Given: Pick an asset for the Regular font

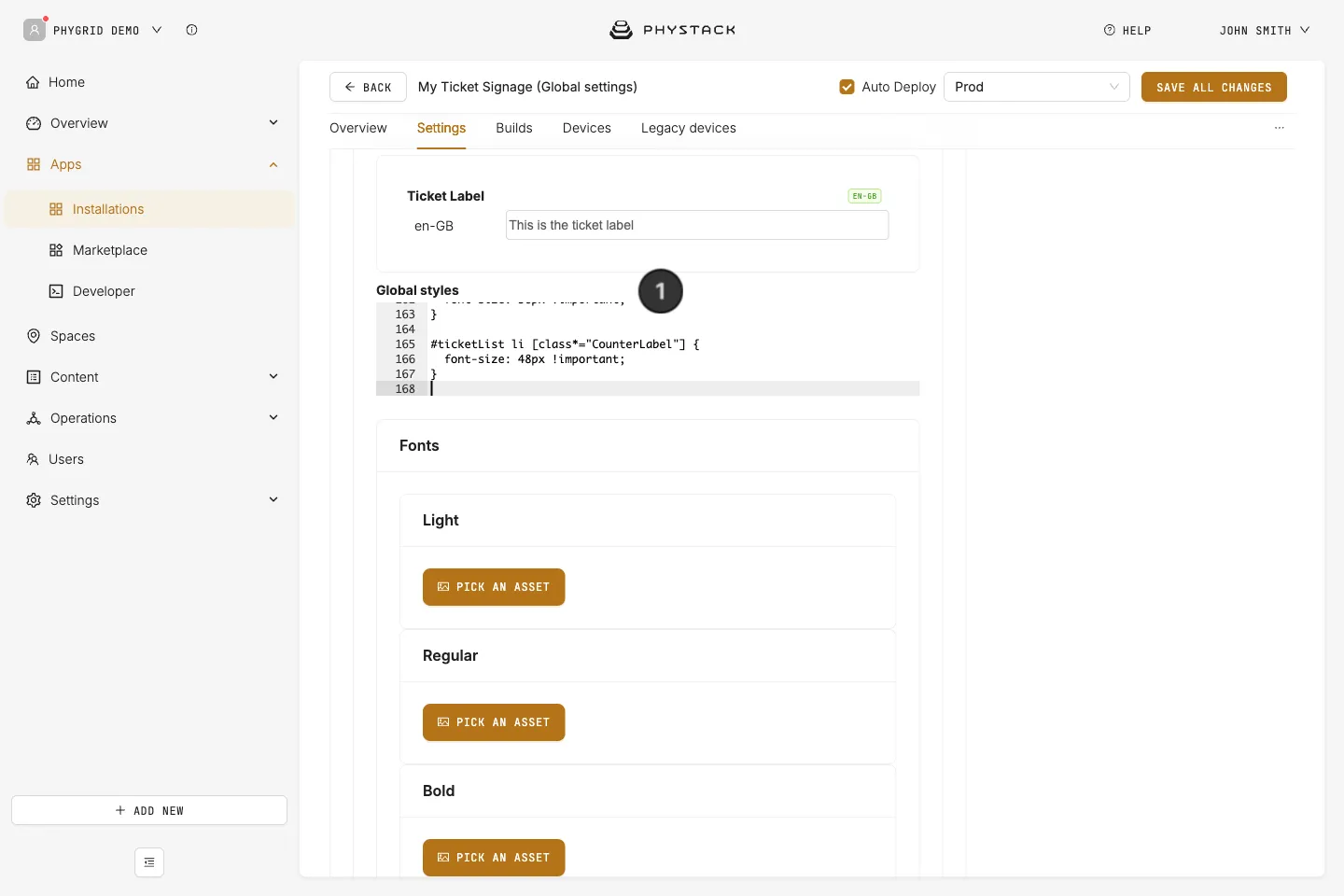Looking at the screenshot, I should click(494, 722).
